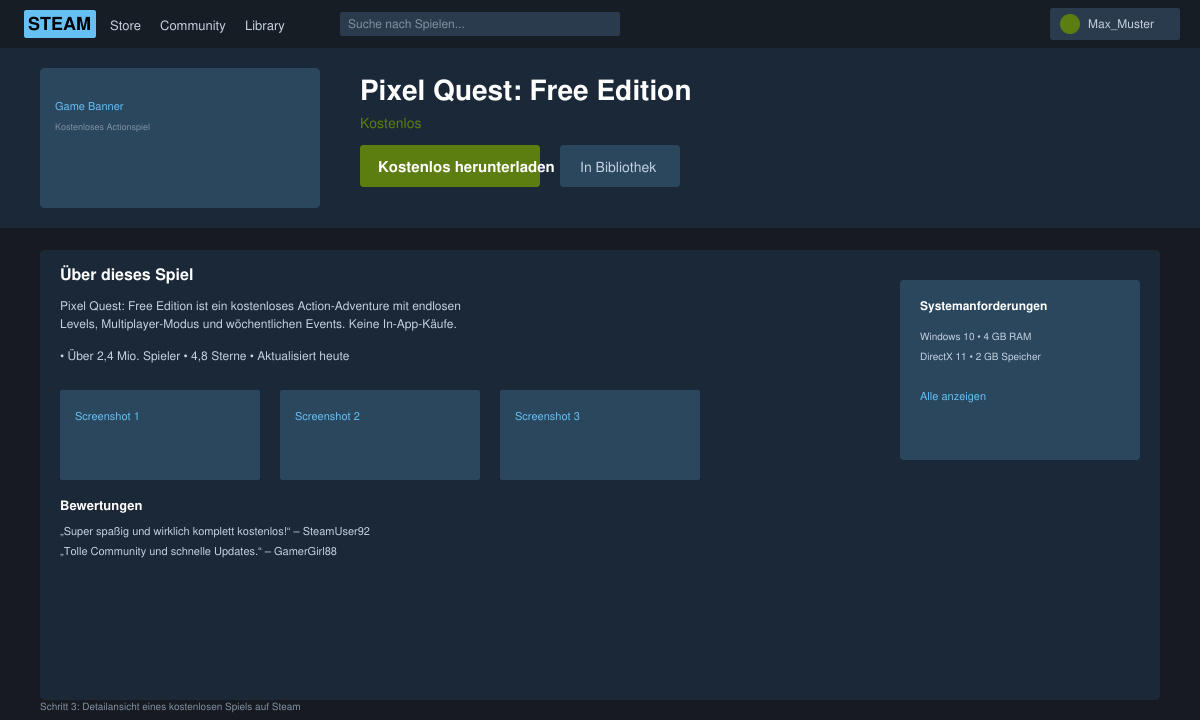Click 'Alle anzeigen' link in Systemanforderungen
1200x720 pixels.
pyautogui.click(x=953, y=396)
